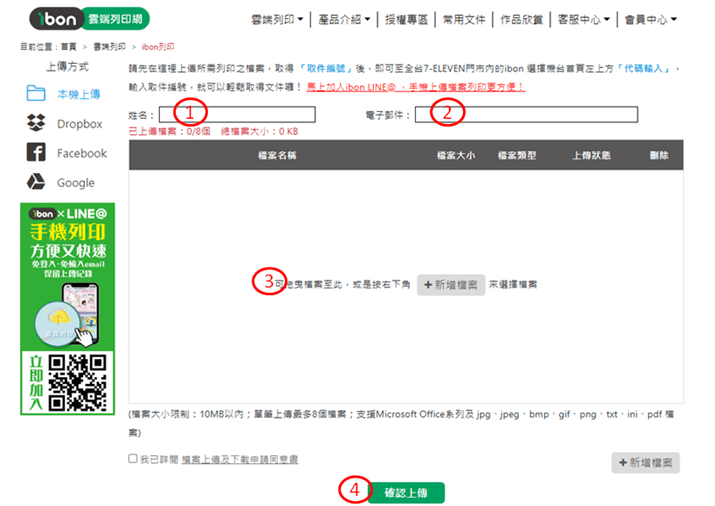
Task: Expand the 產品介紹 dropdown menu
Action: point(344,20)
